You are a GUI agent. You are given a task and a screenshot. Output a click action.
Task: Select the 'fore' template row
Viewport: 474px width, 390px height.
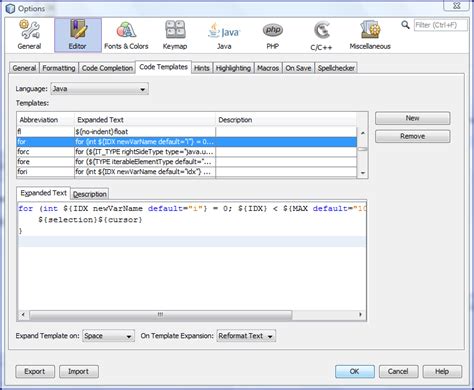(187, 162)
